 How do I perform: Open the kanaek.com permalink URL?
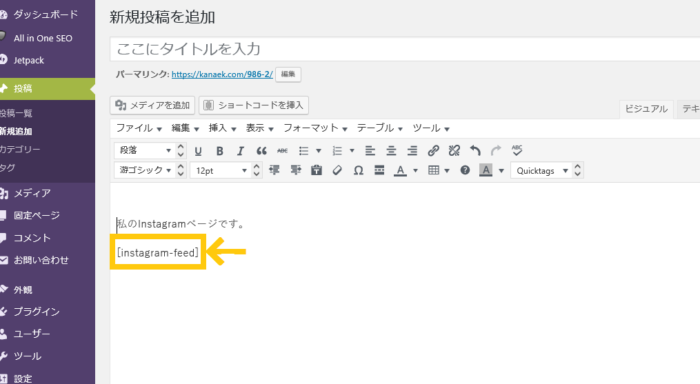point(222,74)
